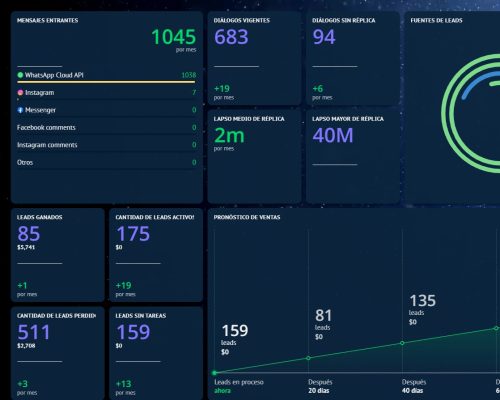Open the Instagram comments row
This screenshot has height=400, width=500.
click(107, 145)
